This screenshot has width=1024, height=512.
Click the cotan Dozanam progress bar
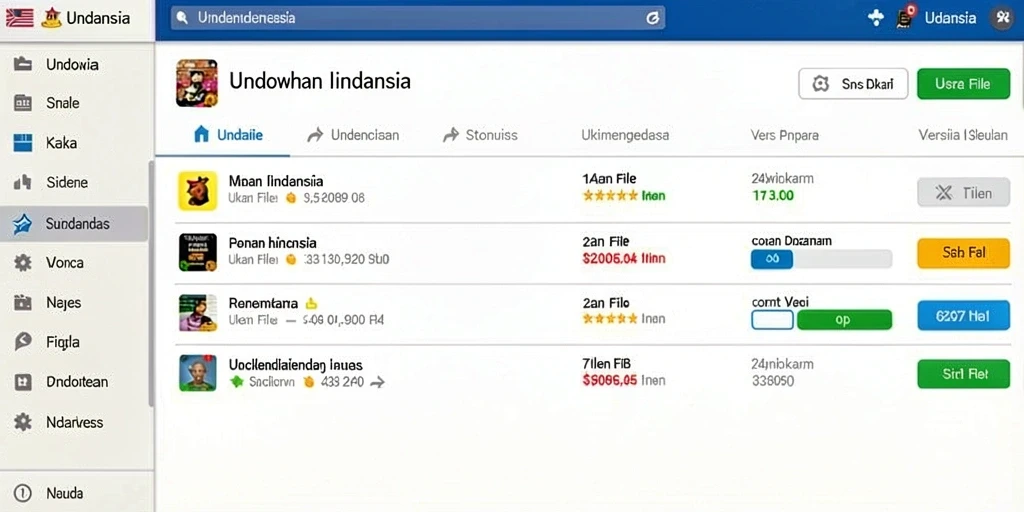[822, 259]
